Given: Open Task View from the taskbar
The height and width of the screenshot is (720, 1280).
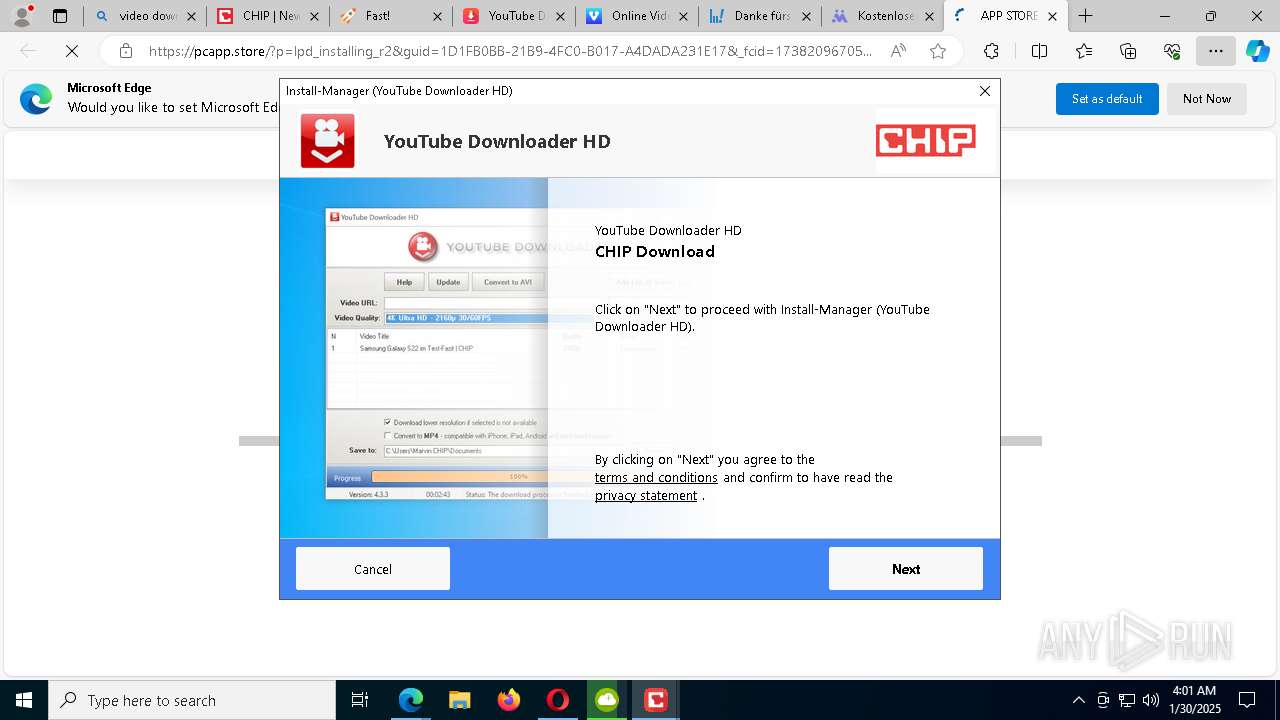Looking at the screenshot, I should point(360,700).
